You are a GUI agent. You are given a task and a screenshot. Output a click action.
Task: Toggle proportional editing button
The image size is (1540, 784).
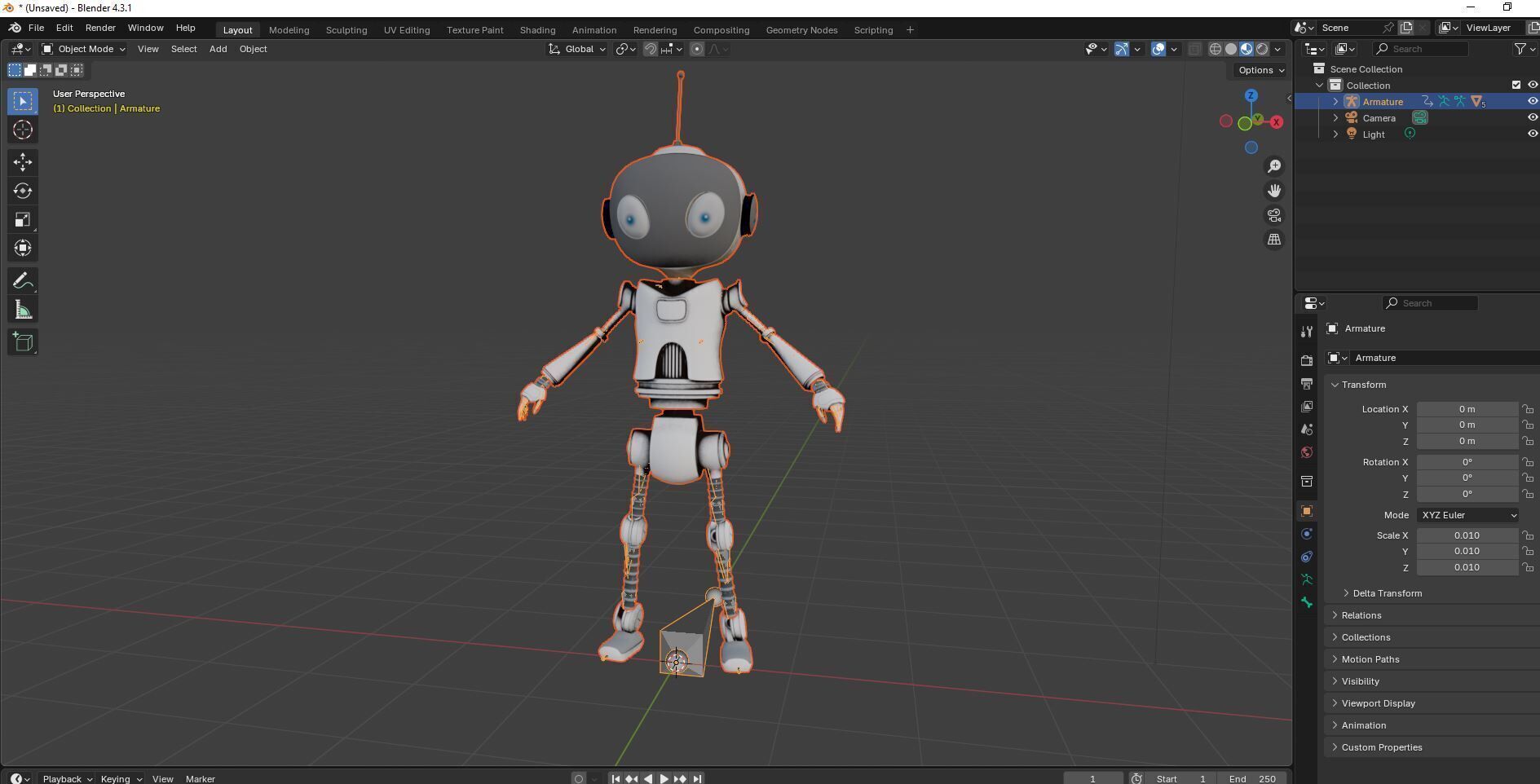pos(697,49)
